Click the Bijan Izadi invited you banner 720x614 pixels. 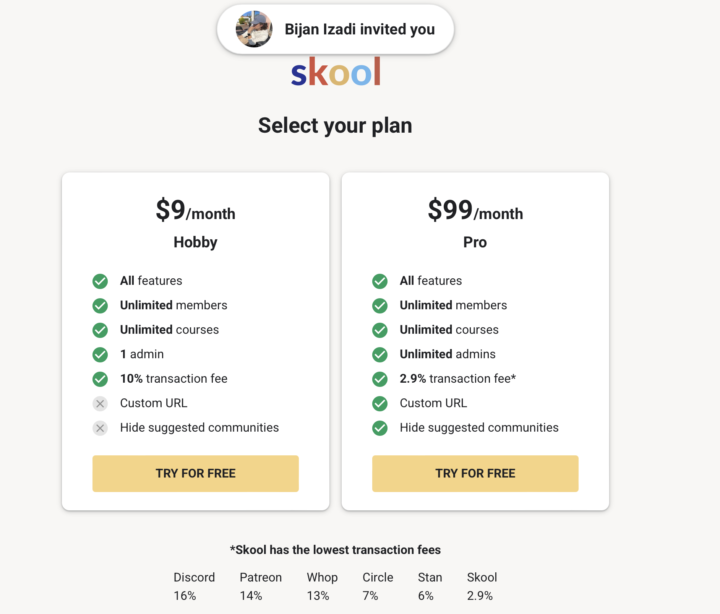click(x=335, y=29)
